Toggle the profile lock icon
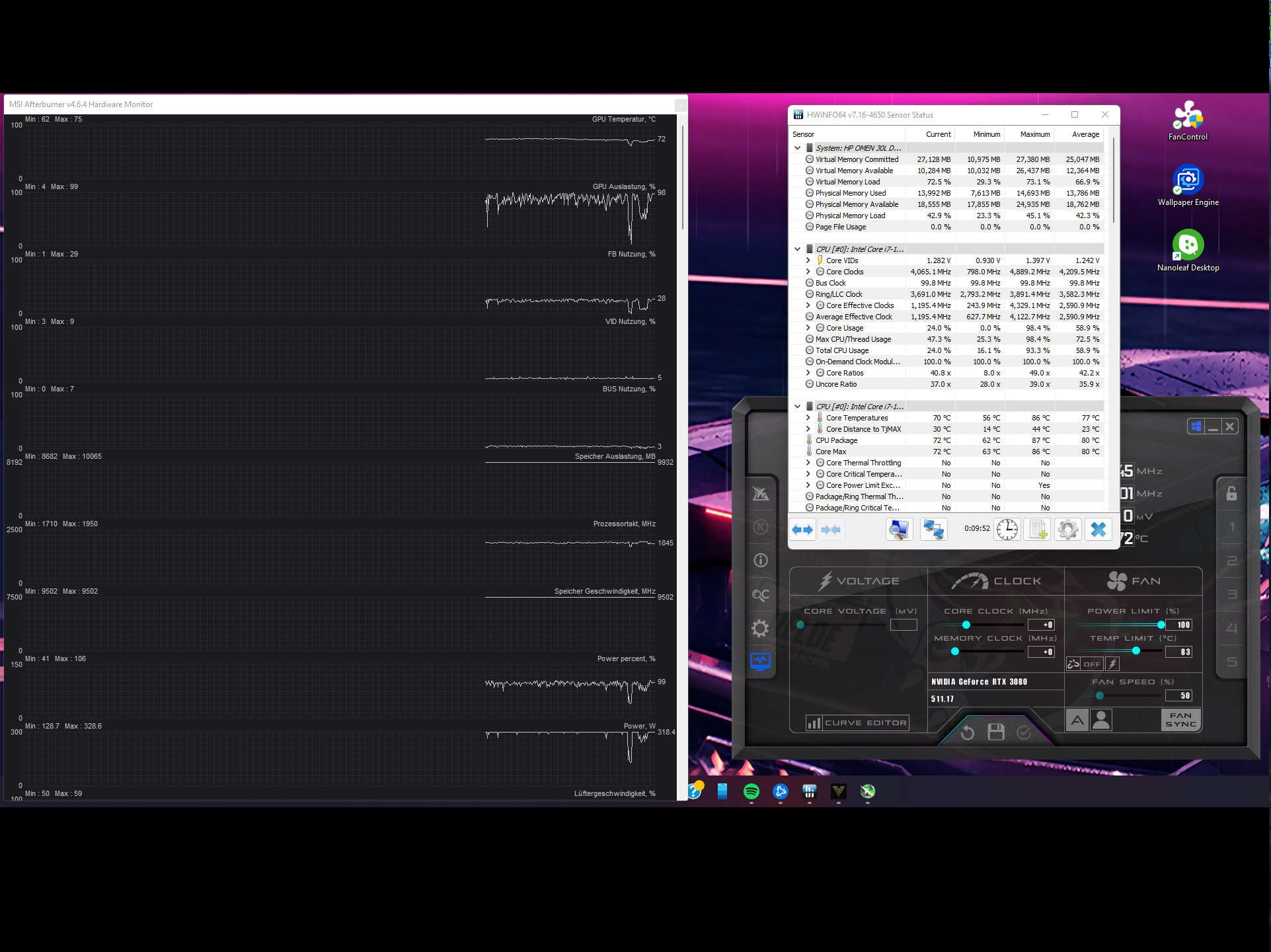The width and height of the screenshot is (1271, 952). coord(1231,494)
